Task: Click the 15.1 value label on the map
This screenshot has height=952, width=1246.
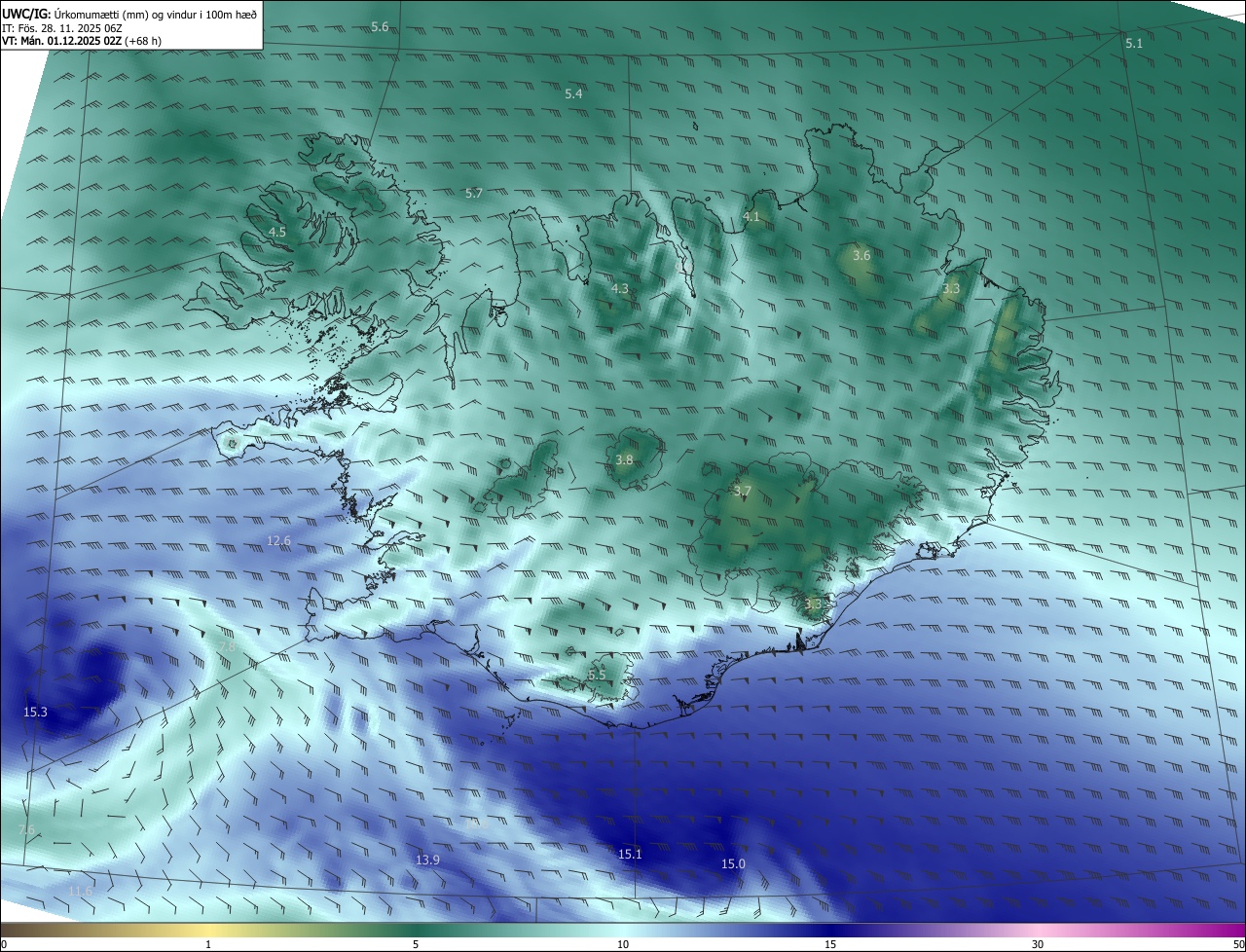Action: click(x=630, y=855)
